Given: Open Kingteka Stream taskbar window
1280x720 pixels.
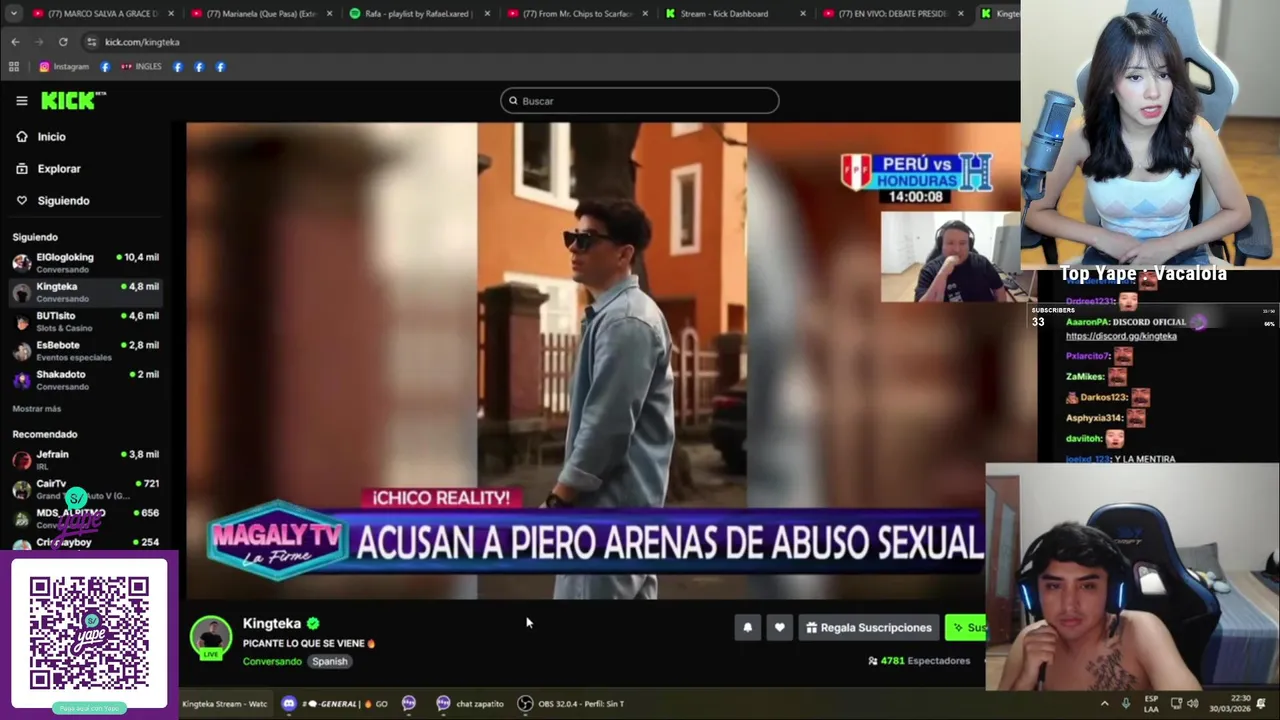Looking at the screenshot, I should [224, 704].
